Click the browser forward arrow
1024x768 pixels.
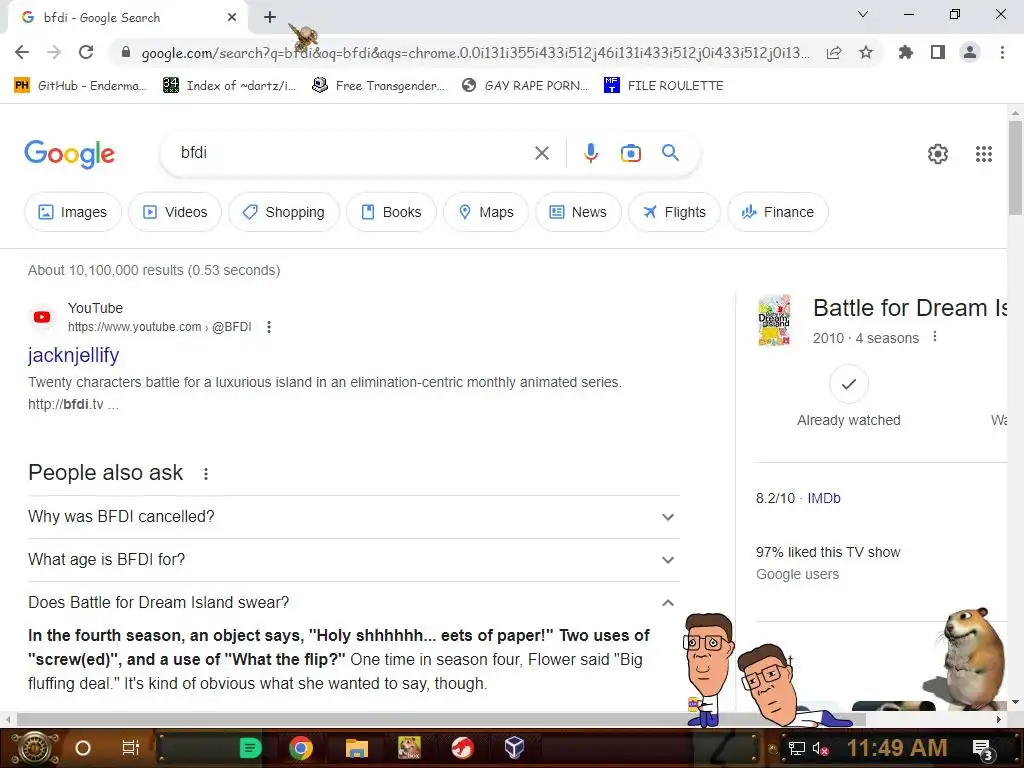coord(54,52)
